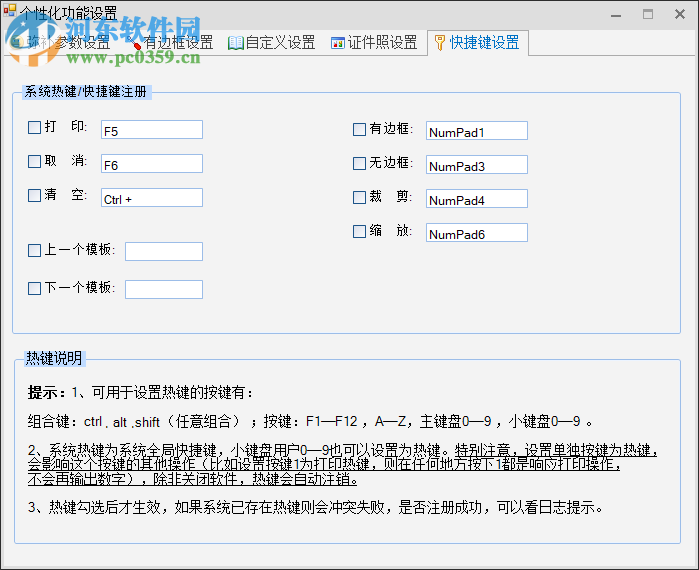Focus the 有边框 field showing NumPad1
This screenshot has width=699, height=570.
click(477, 131)
